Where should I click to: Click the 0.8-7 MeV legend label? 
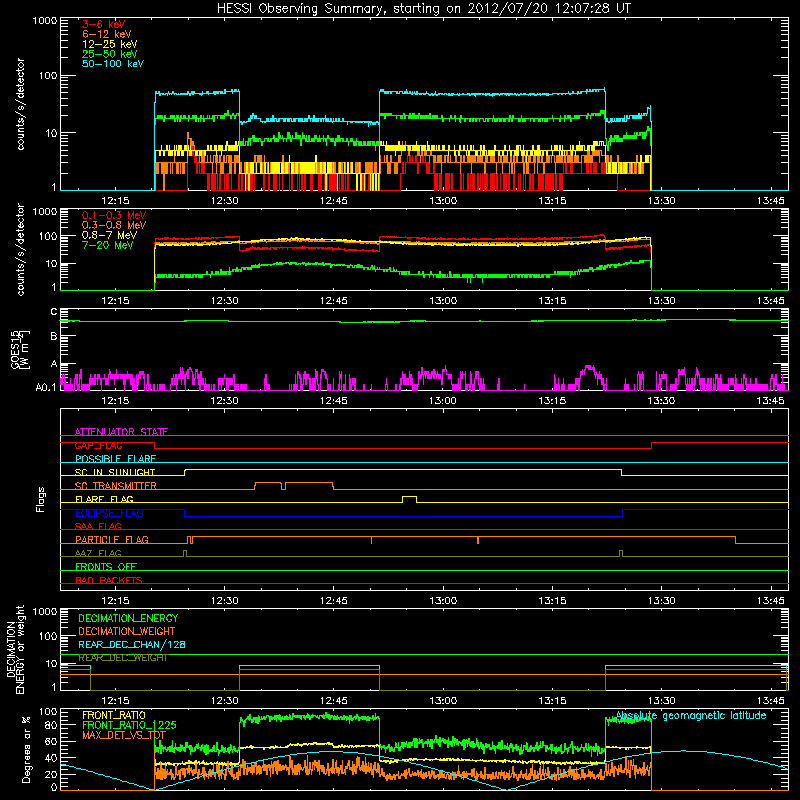click(x=109, y=235)
